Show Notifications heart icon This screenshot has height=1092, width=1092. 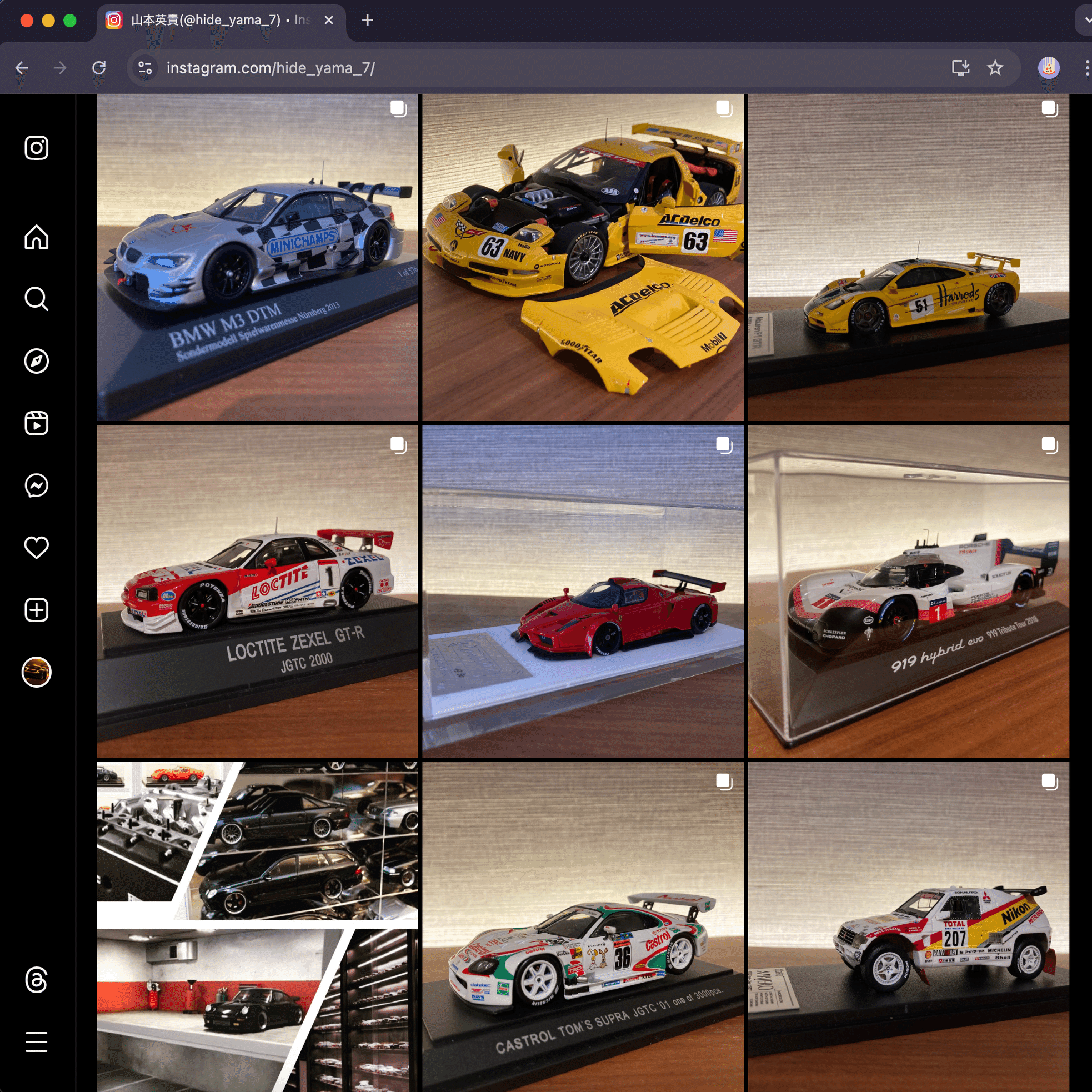tap(36, 547)
